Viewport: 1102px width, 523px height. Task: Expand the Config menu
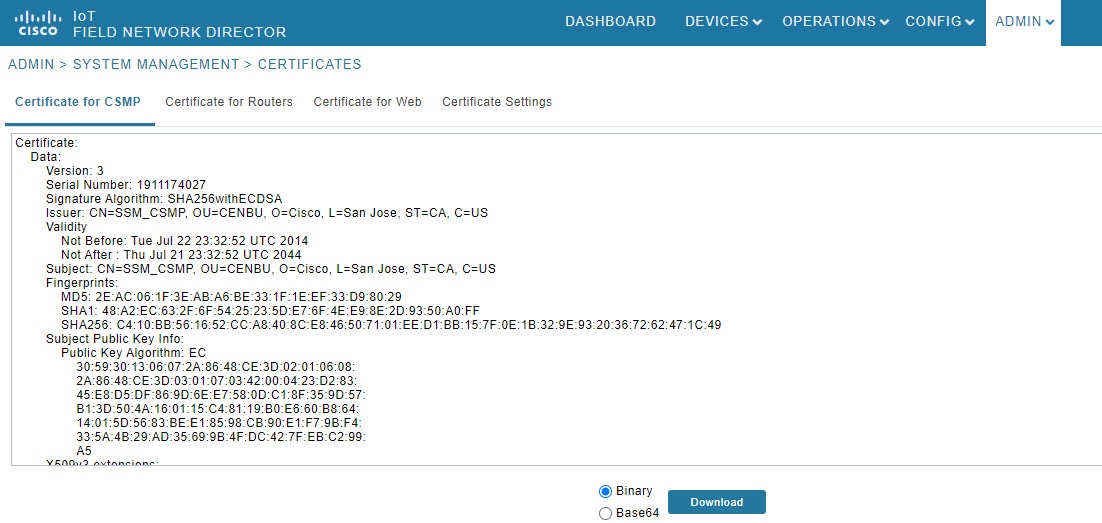pyautogui.click(x=940, y=21)
